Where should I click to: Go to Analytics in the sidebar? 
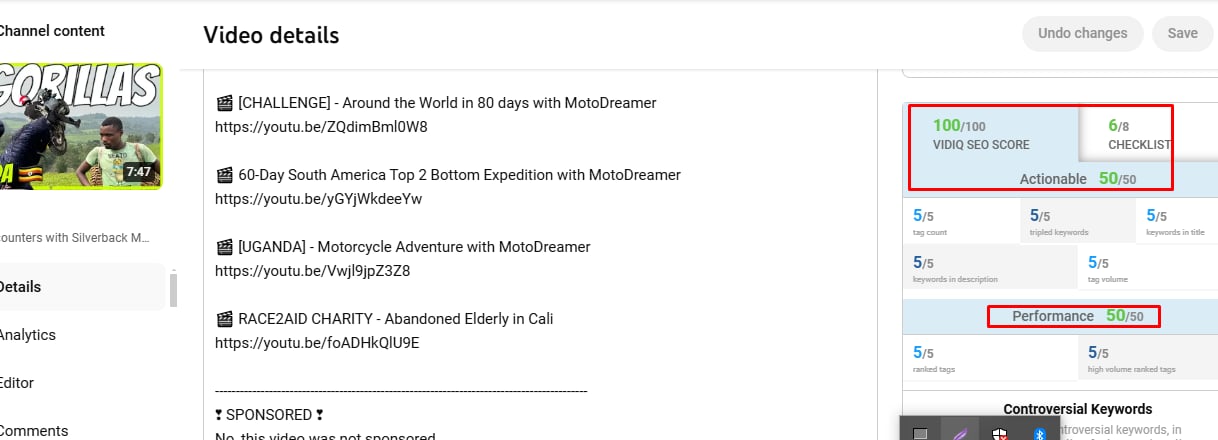click(x=27, y=335)
